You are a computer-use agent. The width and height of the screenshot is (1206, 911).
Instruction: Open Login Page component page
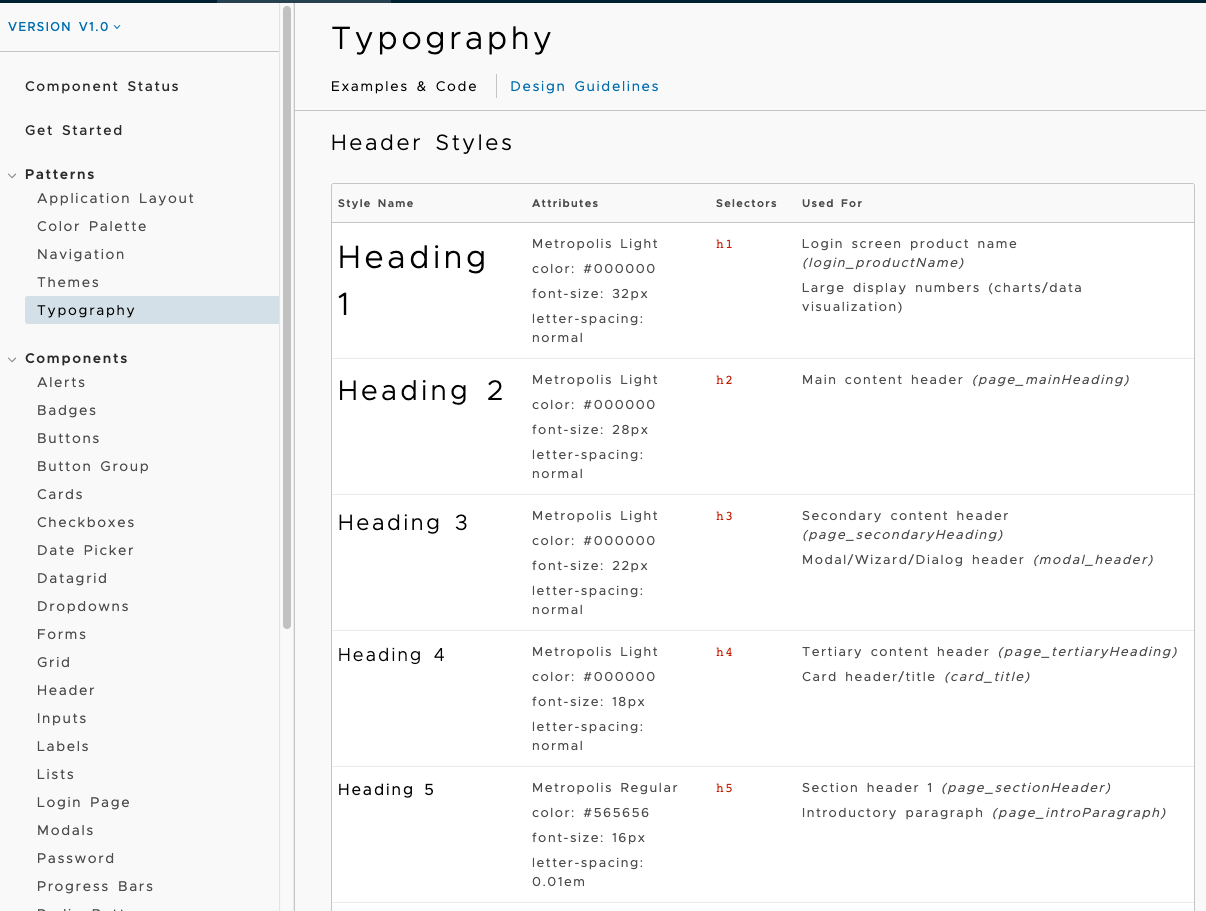click(84, 803)
